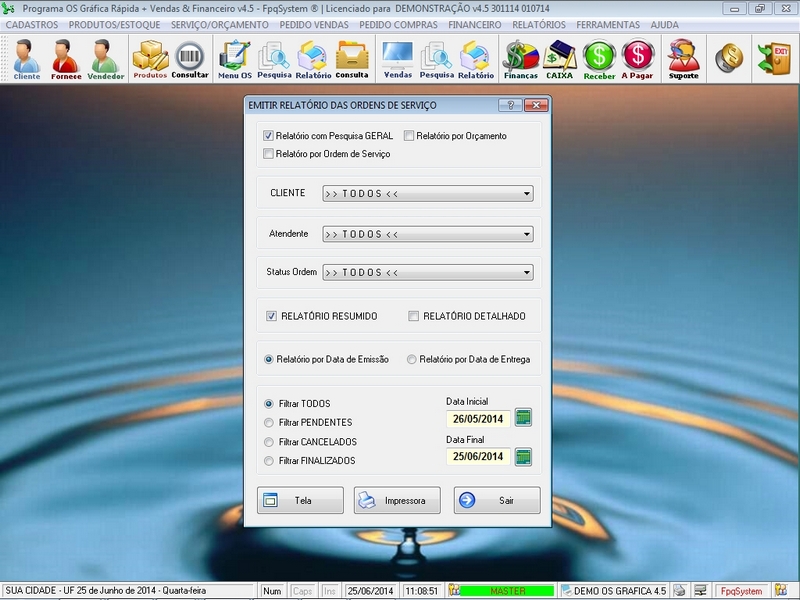Click the Impressora button
Viewport: 800px width, 600px height.
(397, 500)
